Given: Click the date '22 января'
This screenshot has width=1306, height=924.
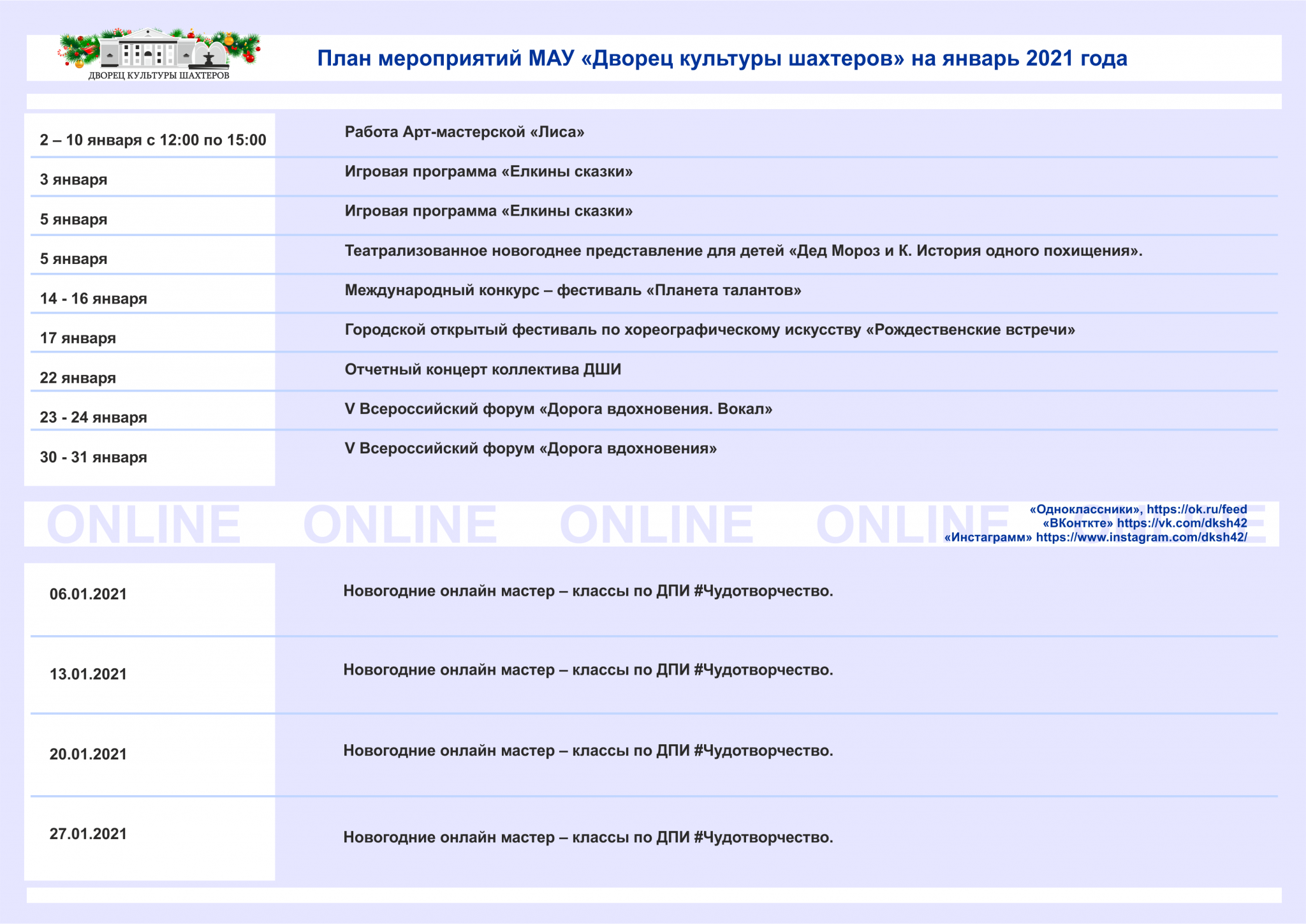Looking at the screenshot, I should 78,378.
